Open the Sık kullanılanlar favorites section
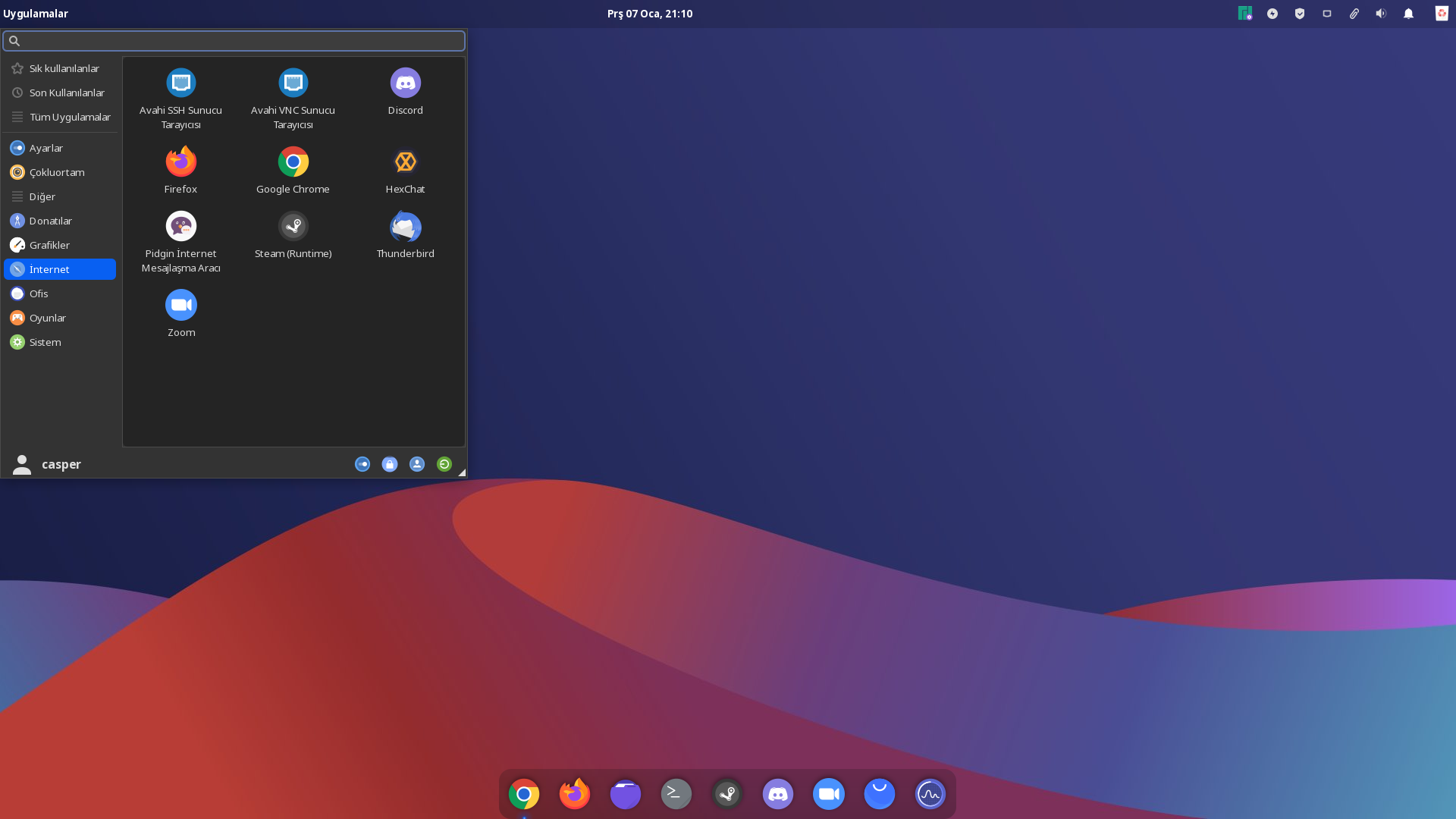The width and height of the screenshot is (1456, 819). click(64, 68)
